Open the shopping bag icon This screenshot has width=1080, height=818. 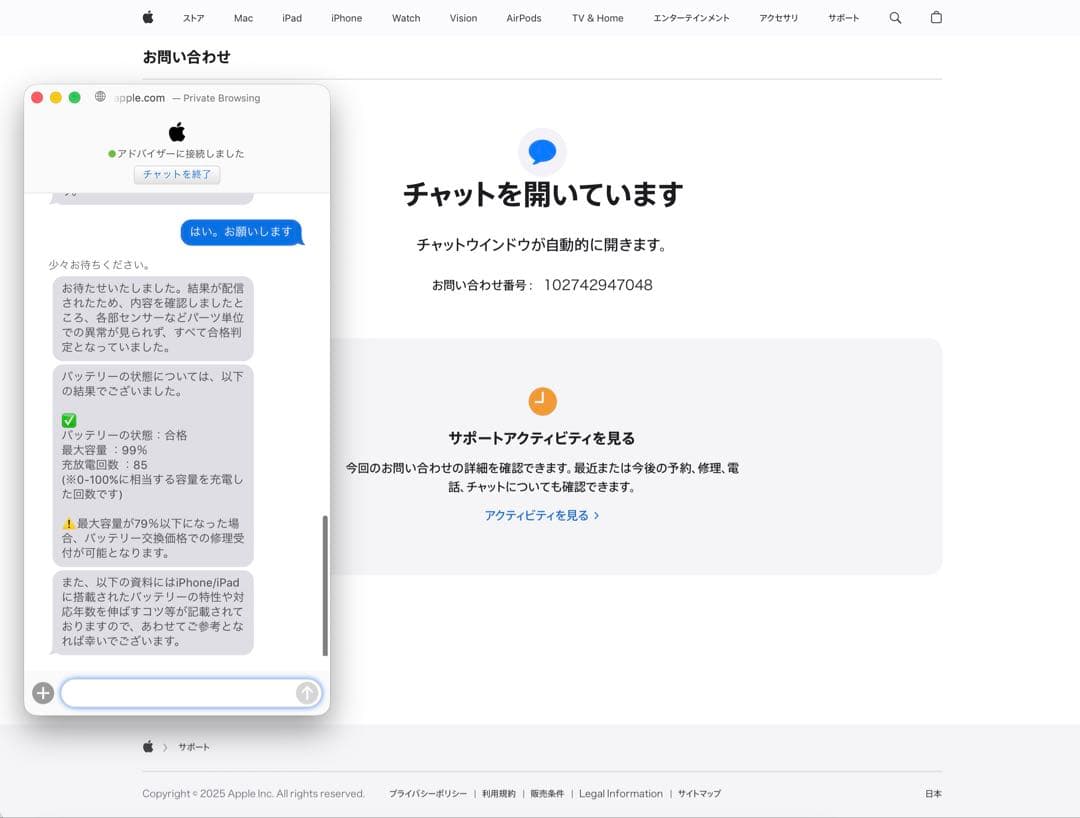pyautogui.click(x=936, y=17)
